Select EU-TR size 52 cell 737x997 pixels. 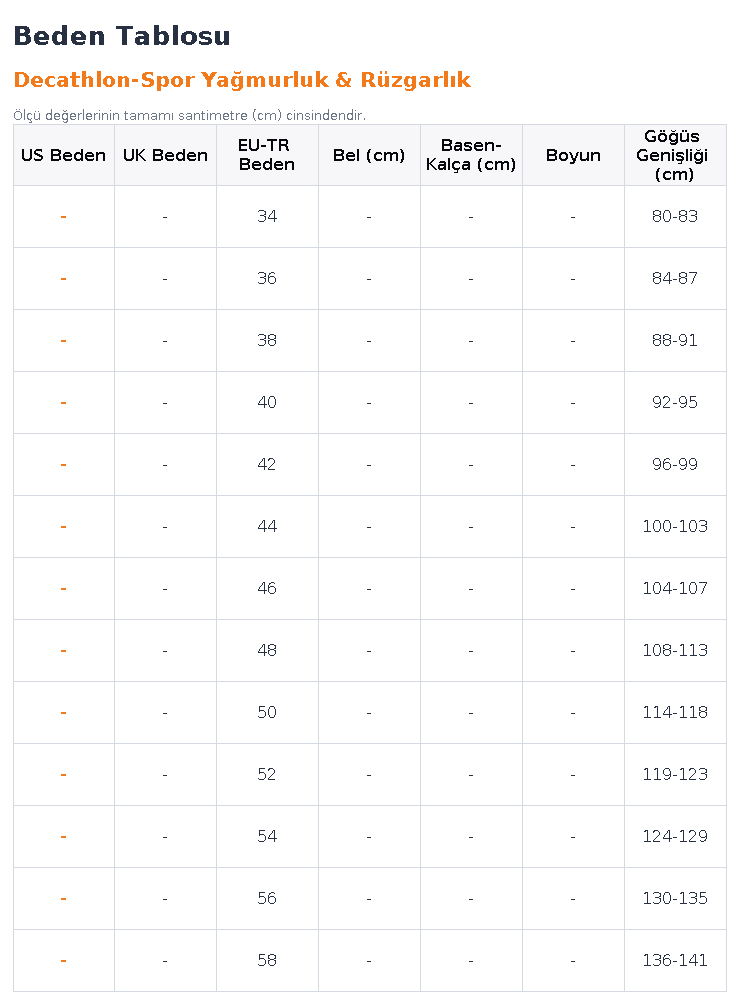coord(267,774)
